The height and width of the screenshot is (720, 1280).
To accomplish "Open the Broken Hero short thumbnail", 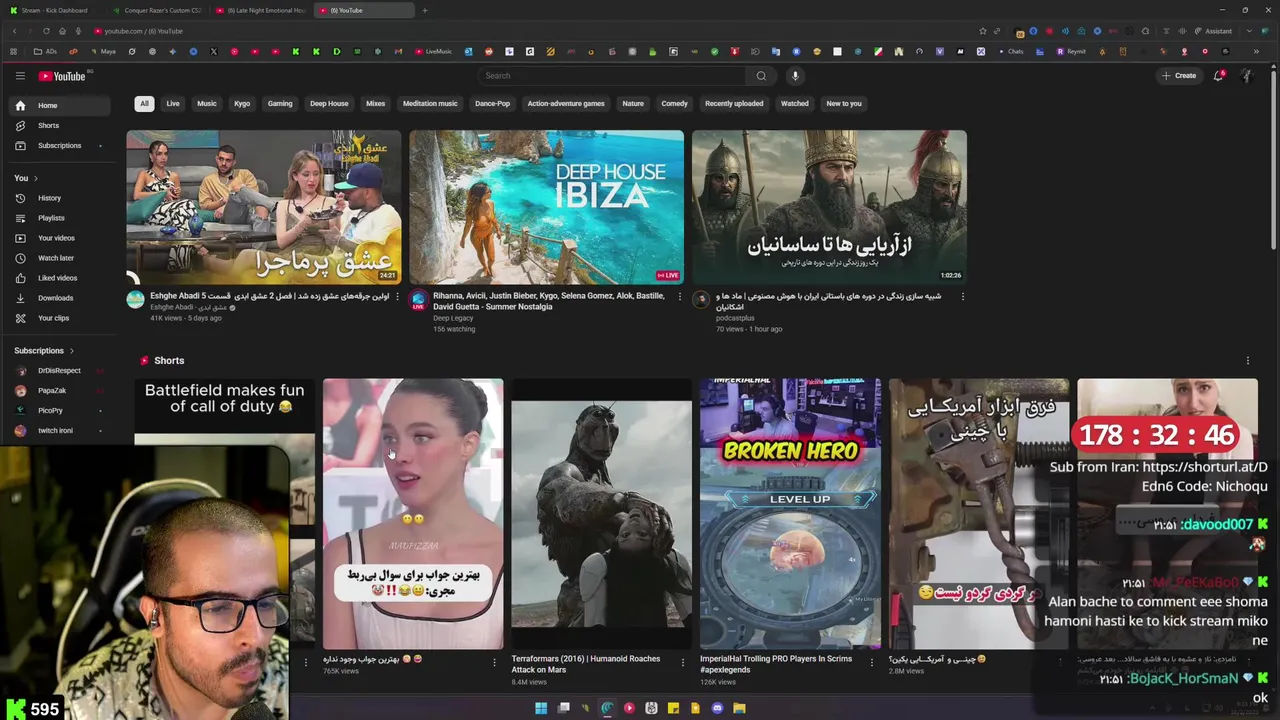I will pos(790,513).
